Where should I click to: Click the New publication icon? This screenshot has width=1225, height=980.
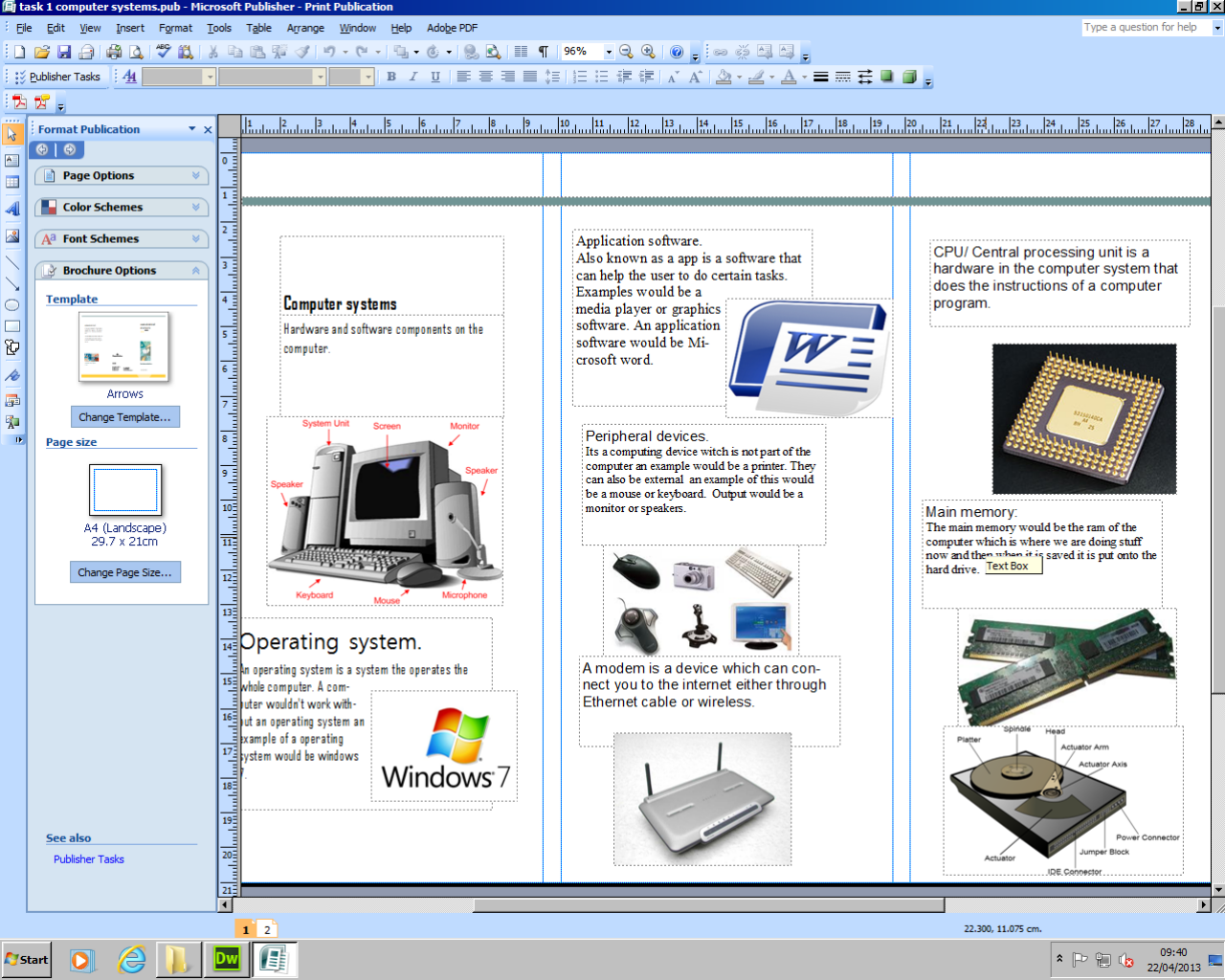pyautogui.click(x=19, y=52)
